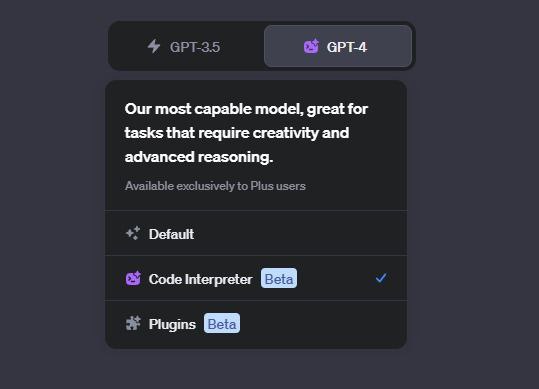Click the sparkles icon beside Default
This screenshot has height=389, width=539.
(133, 233)
